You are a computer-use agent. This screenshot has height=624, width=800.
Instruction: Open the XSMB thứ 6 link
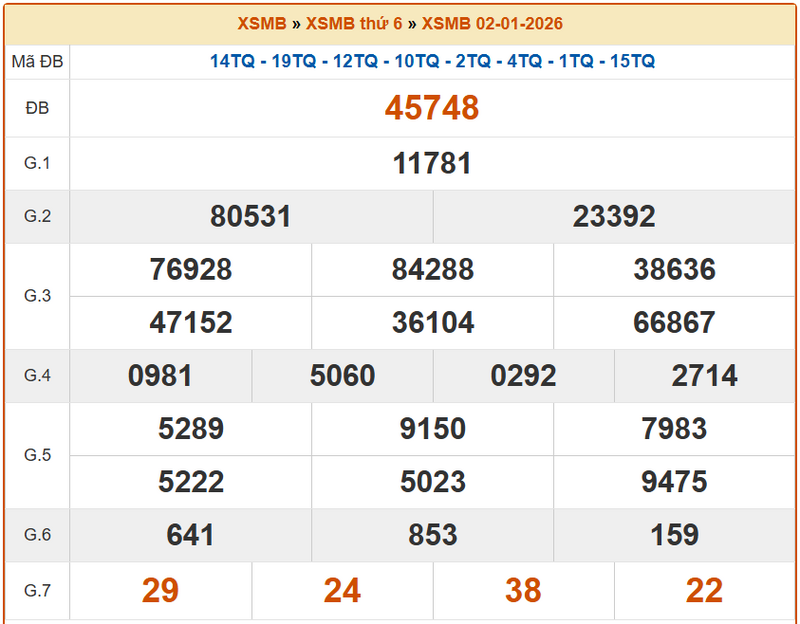pos(355,24)
